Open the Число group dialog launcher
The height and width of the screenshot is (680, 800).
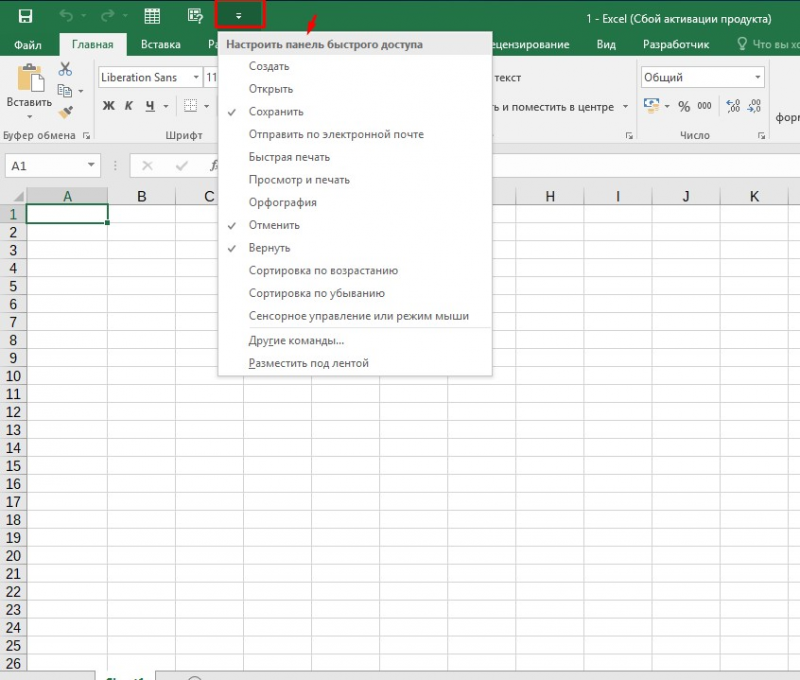(761, 136)
